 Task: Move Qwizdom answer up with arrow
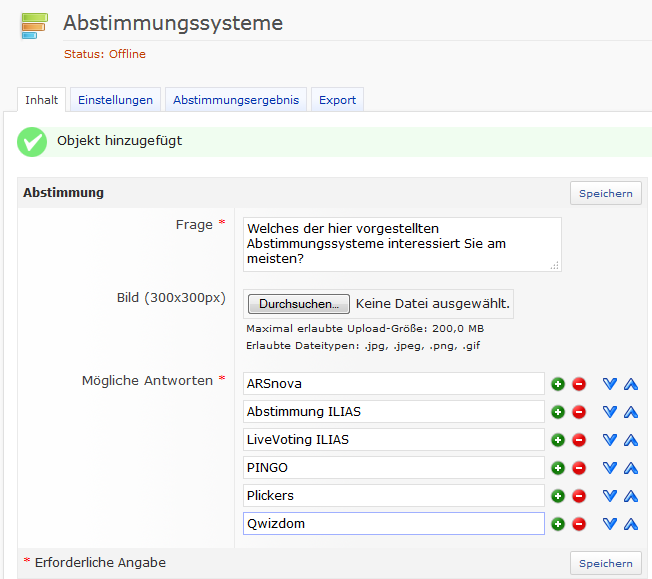point(630,524)
